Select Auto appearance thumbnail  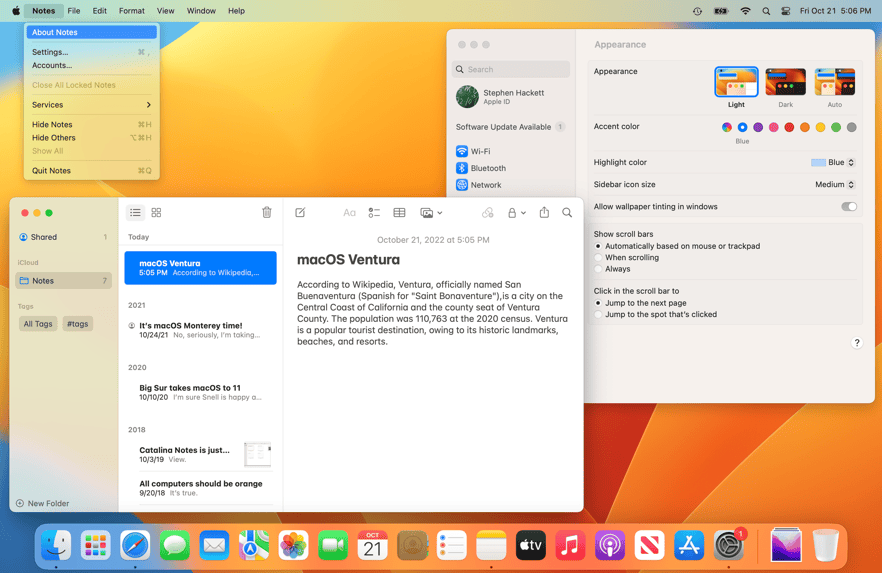[x=834, y=82]
